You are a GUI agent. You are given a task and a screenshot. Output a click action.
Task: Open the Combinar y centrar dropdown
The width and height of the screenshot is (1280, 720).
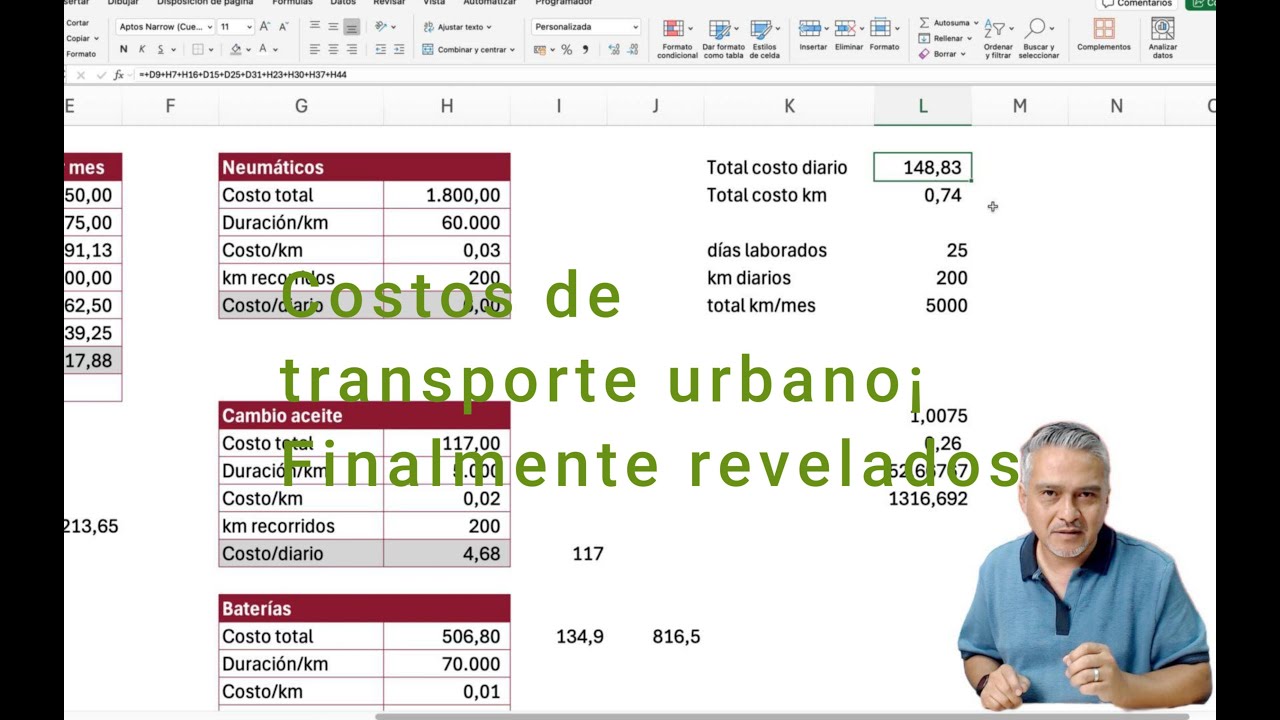469,49
